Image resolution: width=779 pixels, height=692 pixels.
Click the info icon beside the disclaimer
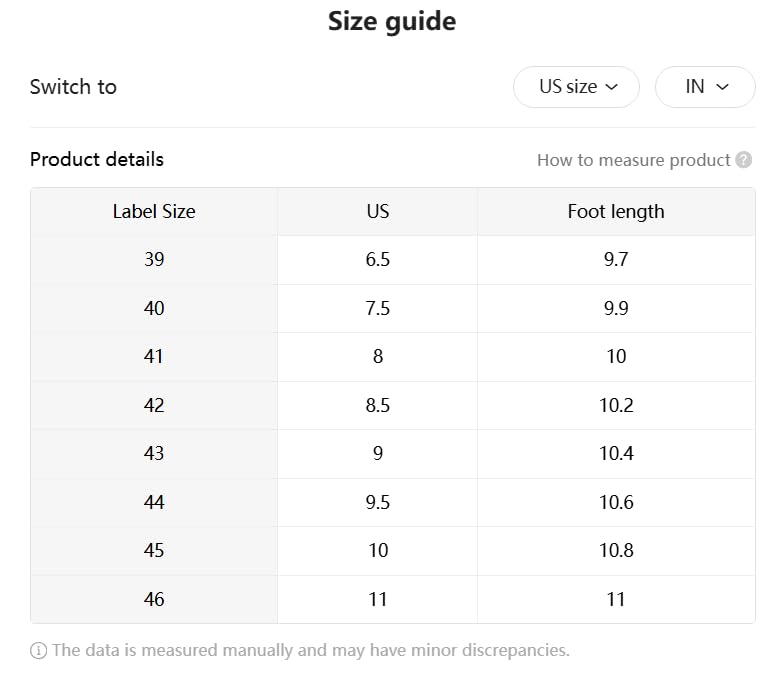coord(38,651)
